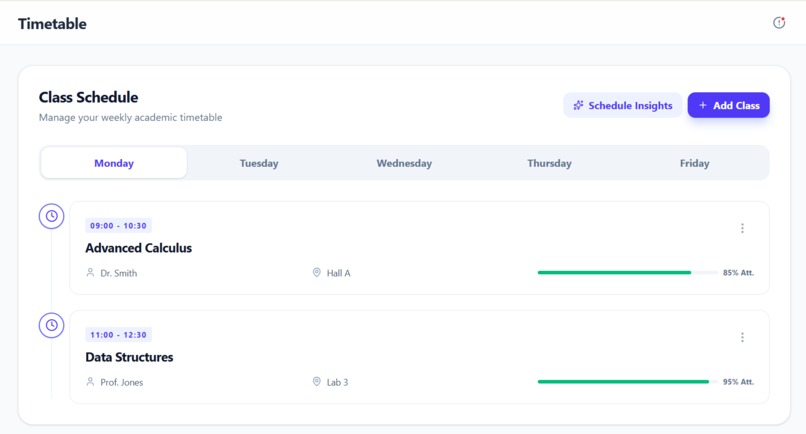Click the person icon next to Dr. Smith
The width and height of the screenshot is (806, 434).
click(x=90, y=273)
